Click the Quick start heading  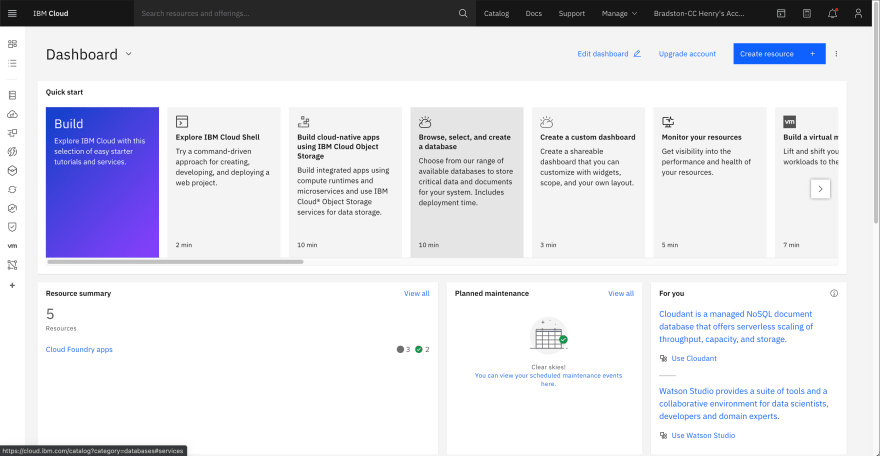tap(64, 92)
